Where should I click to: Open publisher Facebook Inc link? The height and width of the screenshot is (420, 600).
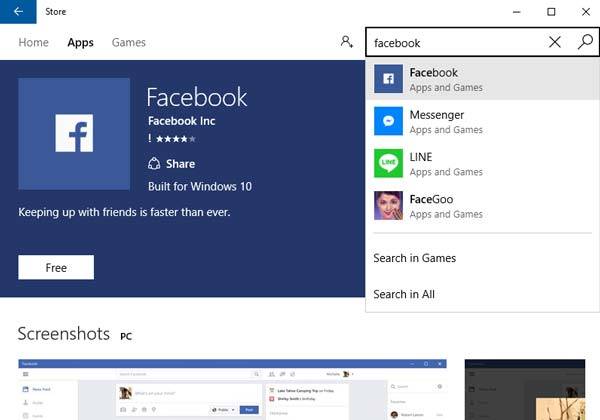pos(181,121)
